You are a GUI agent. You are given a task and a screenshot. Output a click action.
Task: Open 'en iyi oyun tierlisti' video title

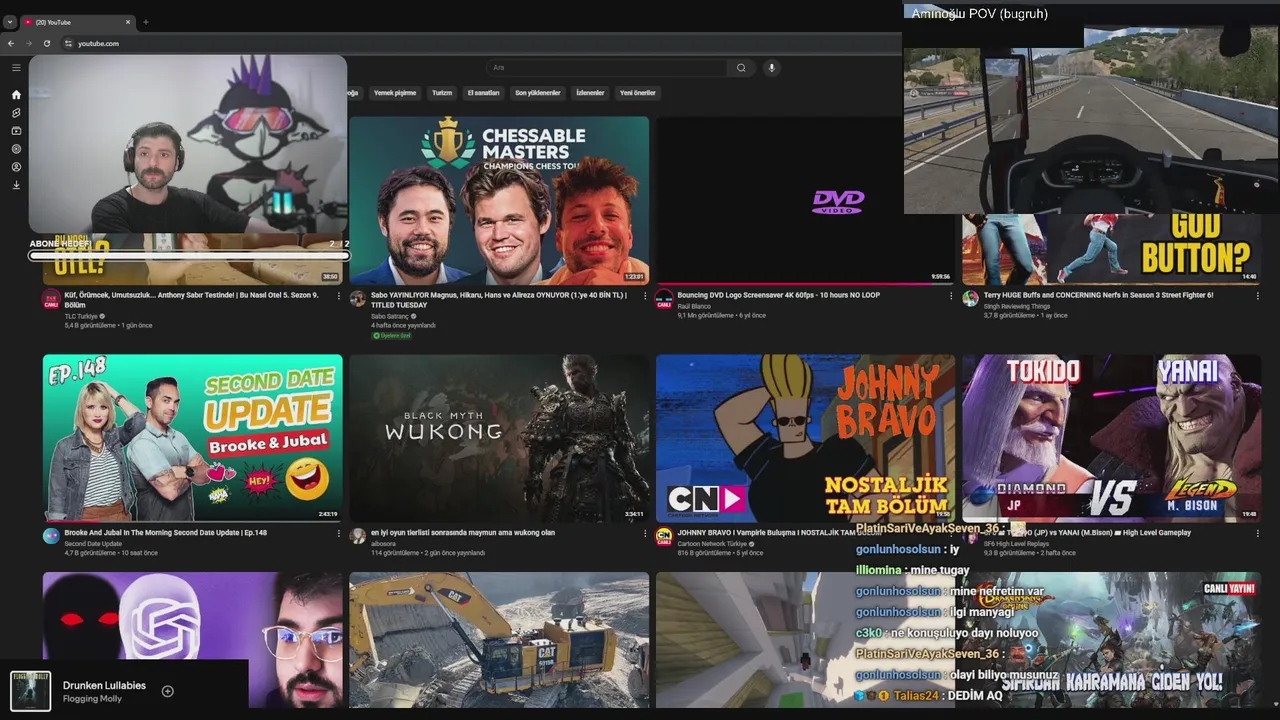pos(463,533)
